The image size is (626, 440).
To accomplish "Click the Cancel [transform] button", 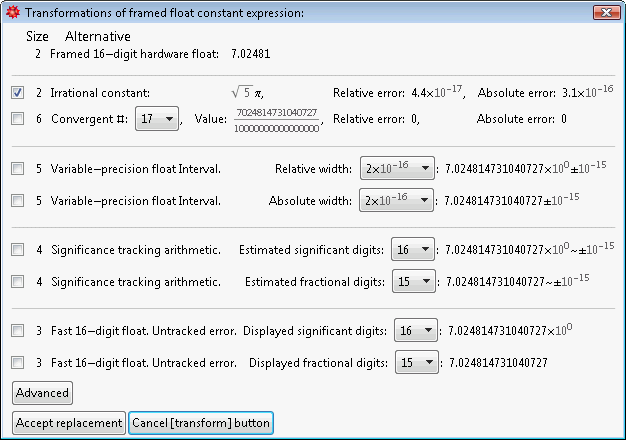I will (x=200, y=423).
